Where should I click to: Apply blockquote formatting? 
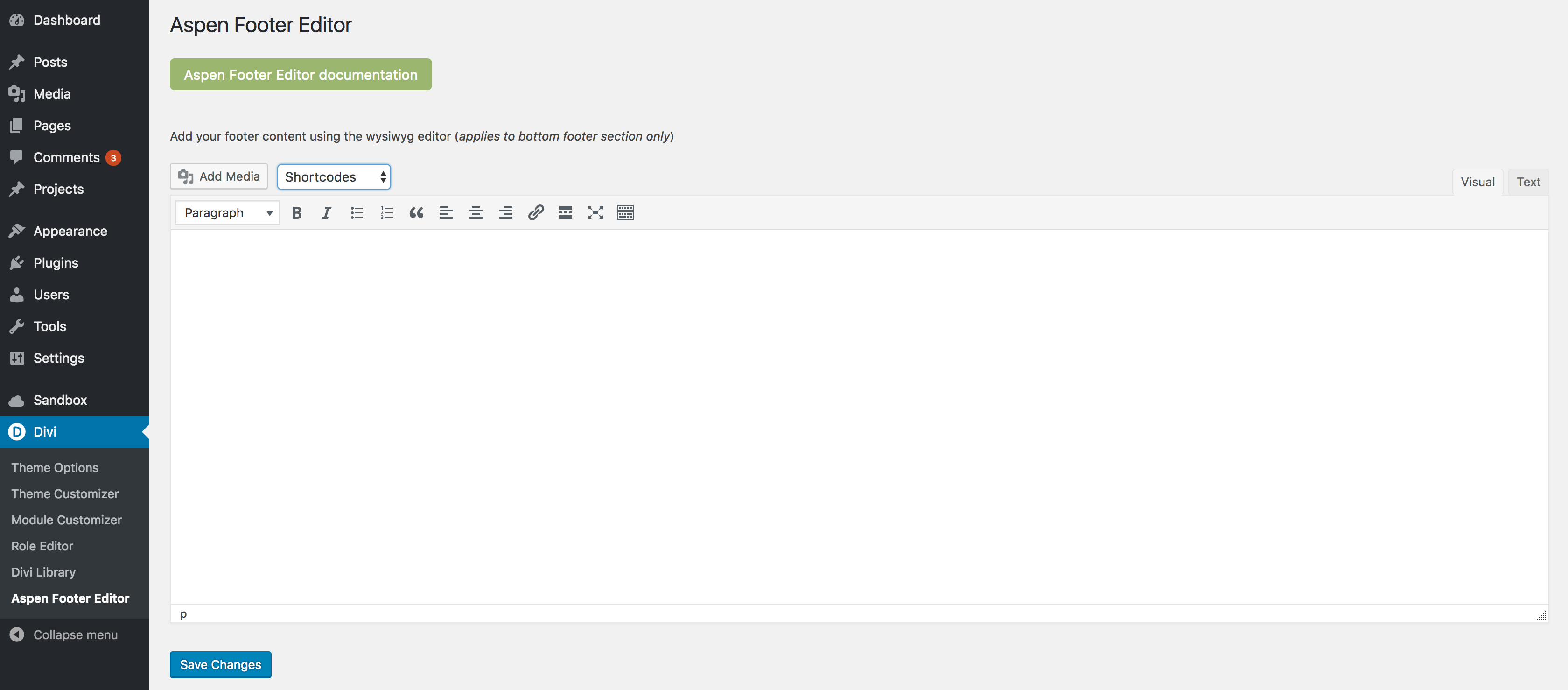pos(416,212)
